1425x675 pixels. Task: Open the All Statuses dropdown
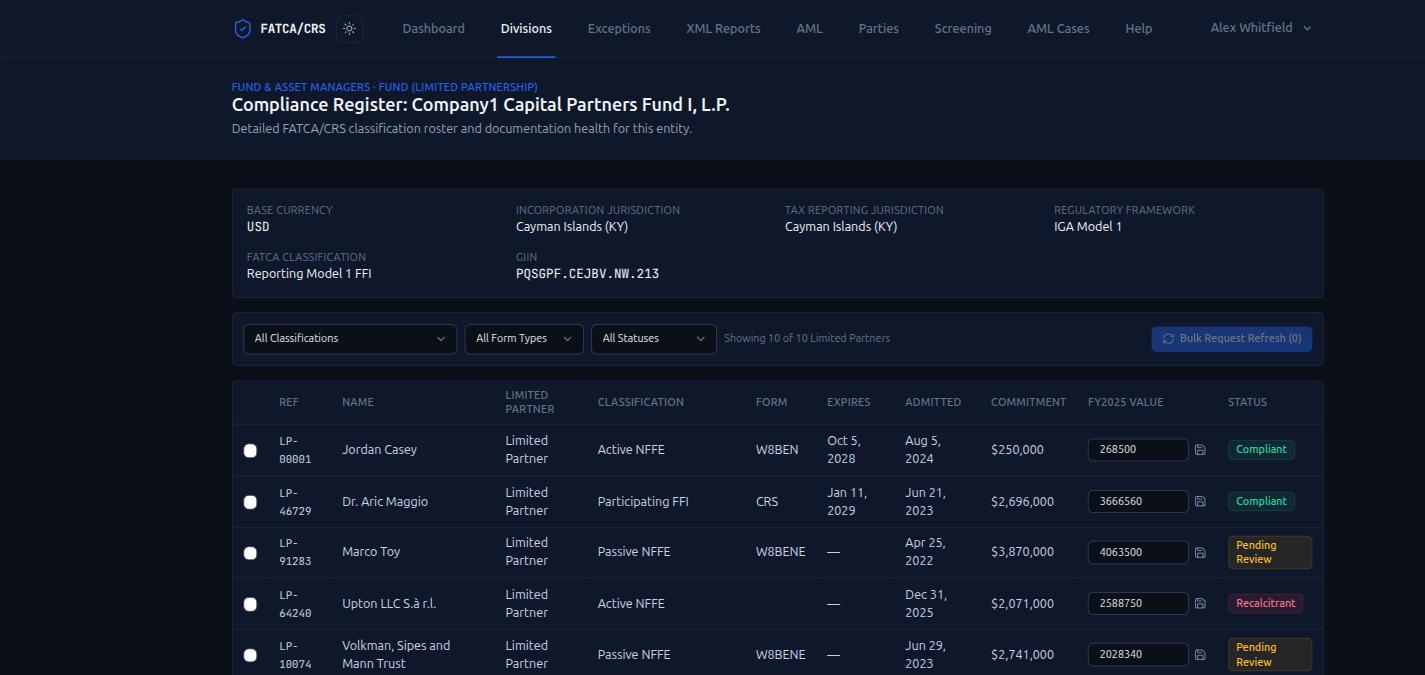pyautogui.click(x=654, y=339)
